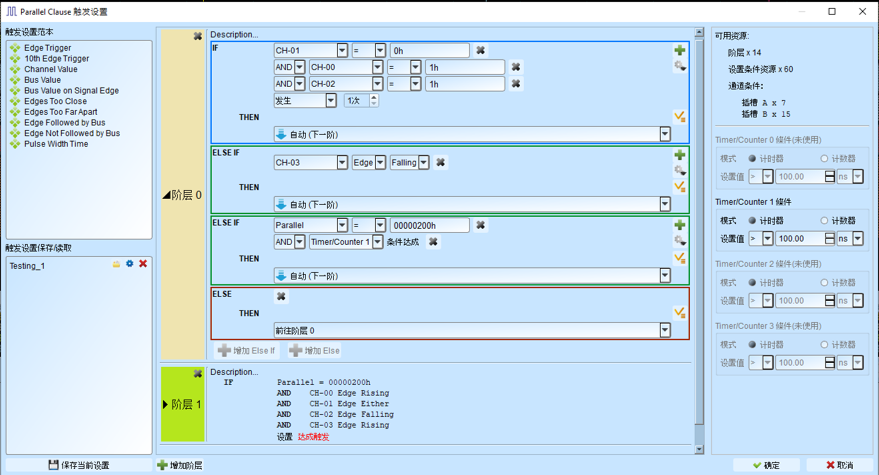Delete the CH-03 Edge Falling condition

(x=441, y=162)
